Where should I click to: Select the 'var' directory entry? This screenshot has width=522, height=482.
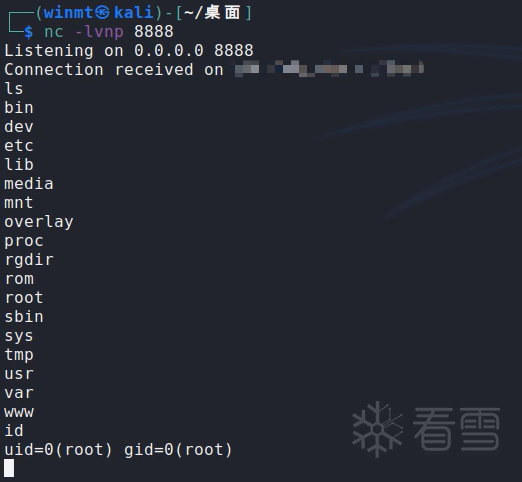click(19, 393)
